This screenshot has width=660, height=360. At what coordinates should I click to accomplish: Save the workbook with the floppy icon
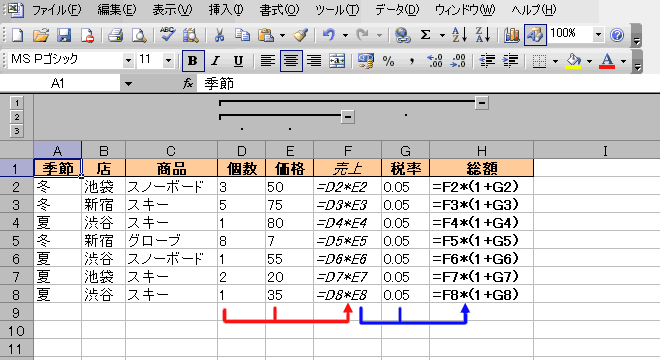64,35
